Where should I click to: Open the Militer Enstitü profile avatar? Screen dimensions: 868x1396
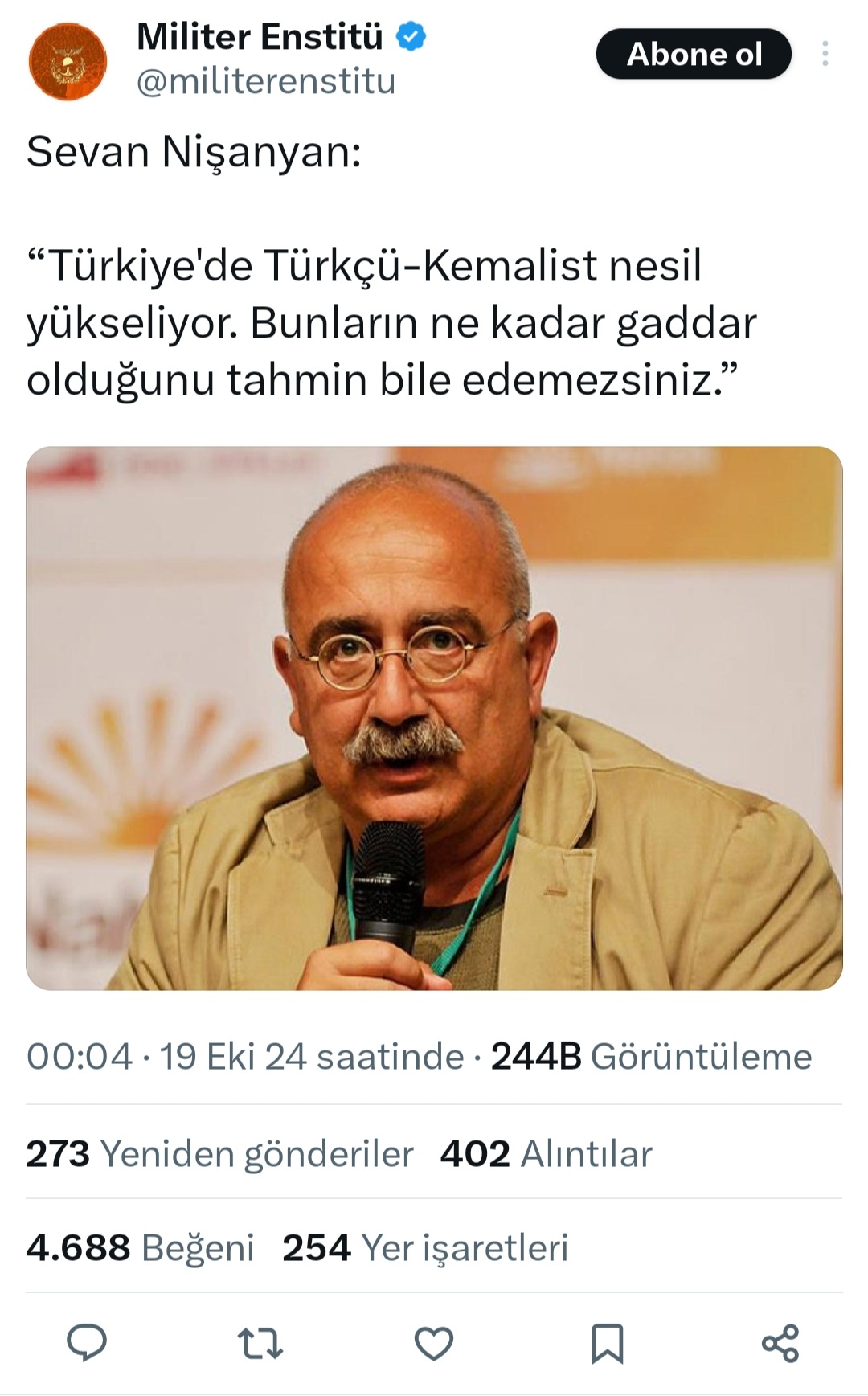pyautogui.click(x=68, y=62)
